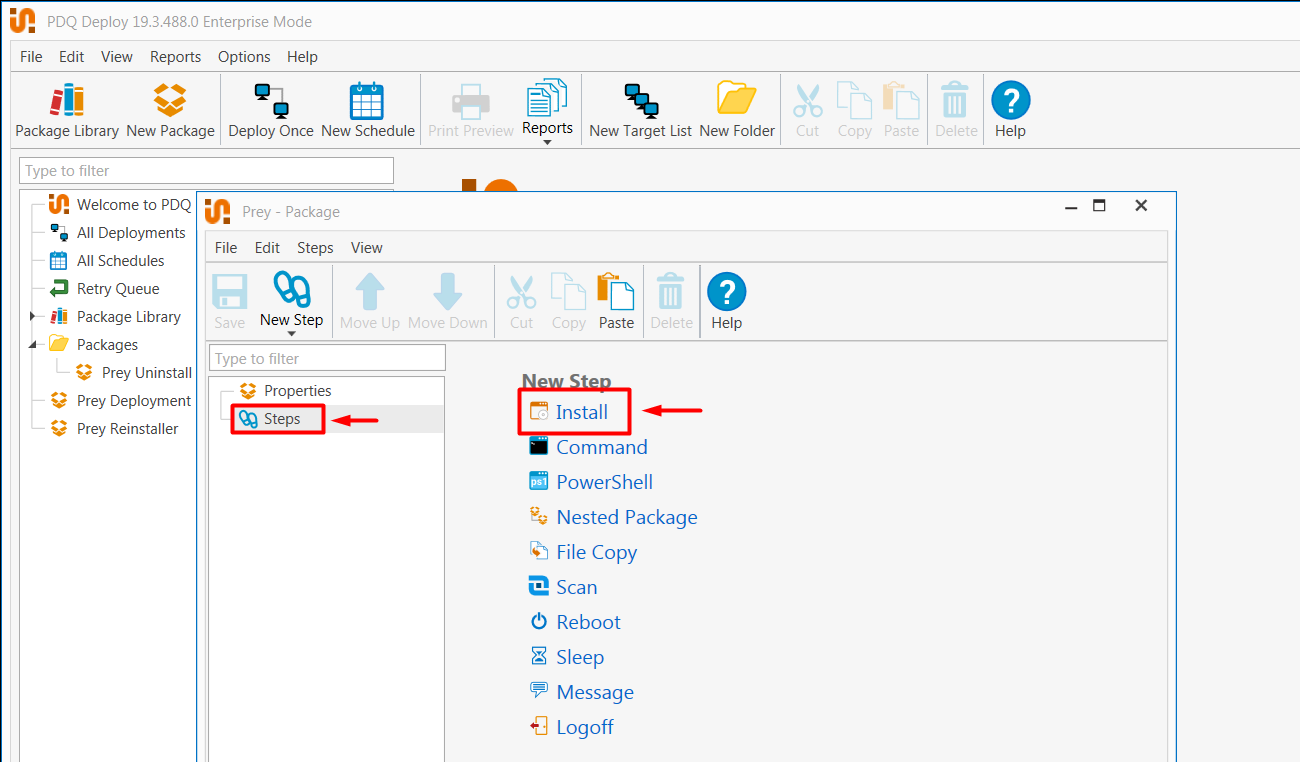This screenshot has width=1300, height=762.
Task: Open the Steps menu in package window
Action: (315, 248)
